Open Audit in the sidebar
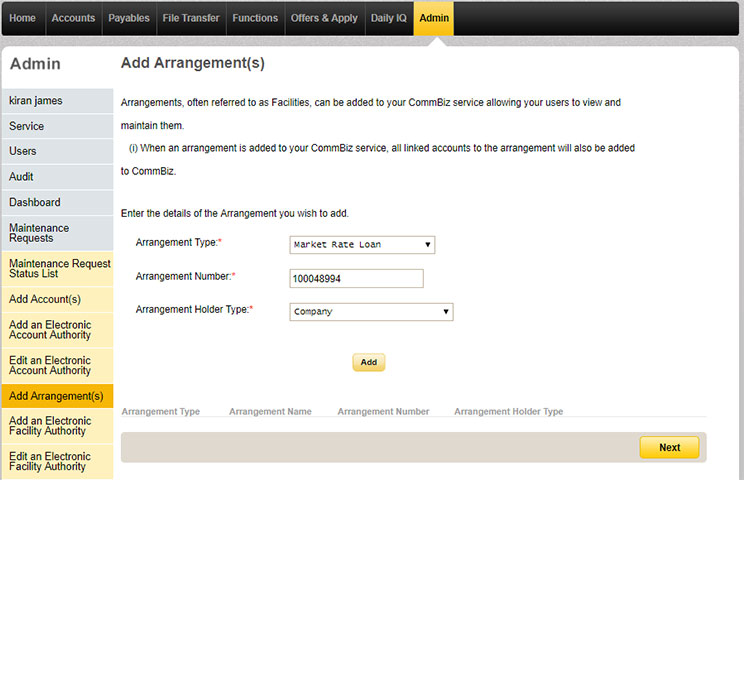Image resolution: width=744 pixels, height=696 pixels. [x=57, y=177]
